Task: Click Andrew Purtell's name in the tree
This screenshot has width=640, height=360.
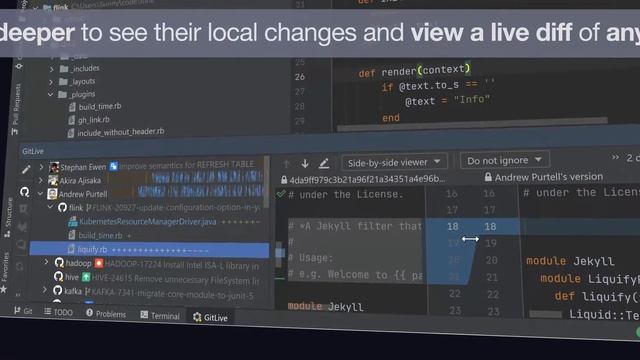Action: pos(83,194)
